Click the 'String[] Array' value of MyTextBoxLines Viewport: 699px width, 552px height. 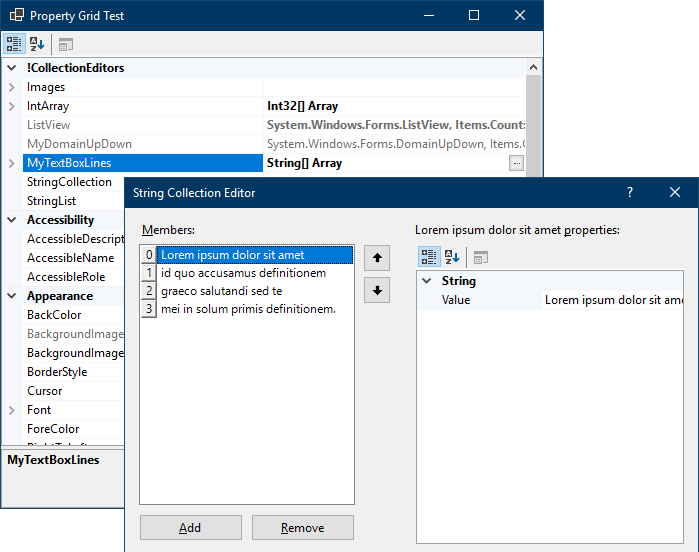(304, 163)
